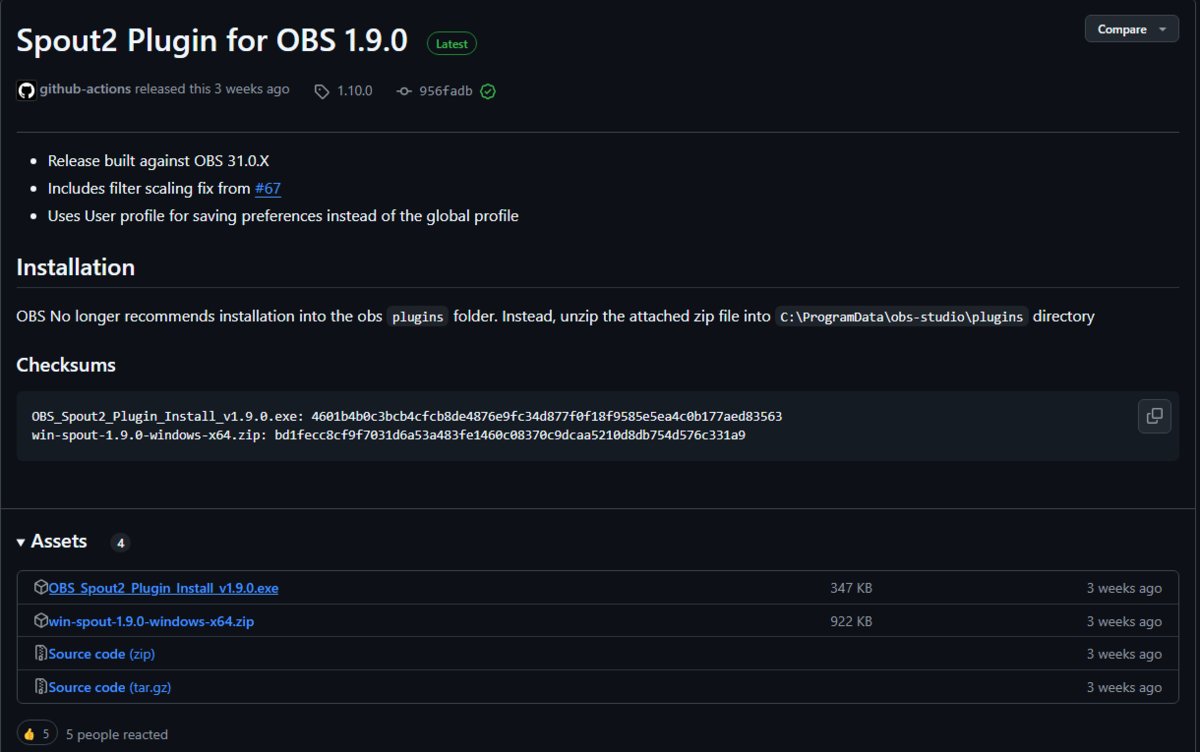Click the package icon of the exe asset
The height and width of the screenshot is (752, 1200).
click(41, 587)
